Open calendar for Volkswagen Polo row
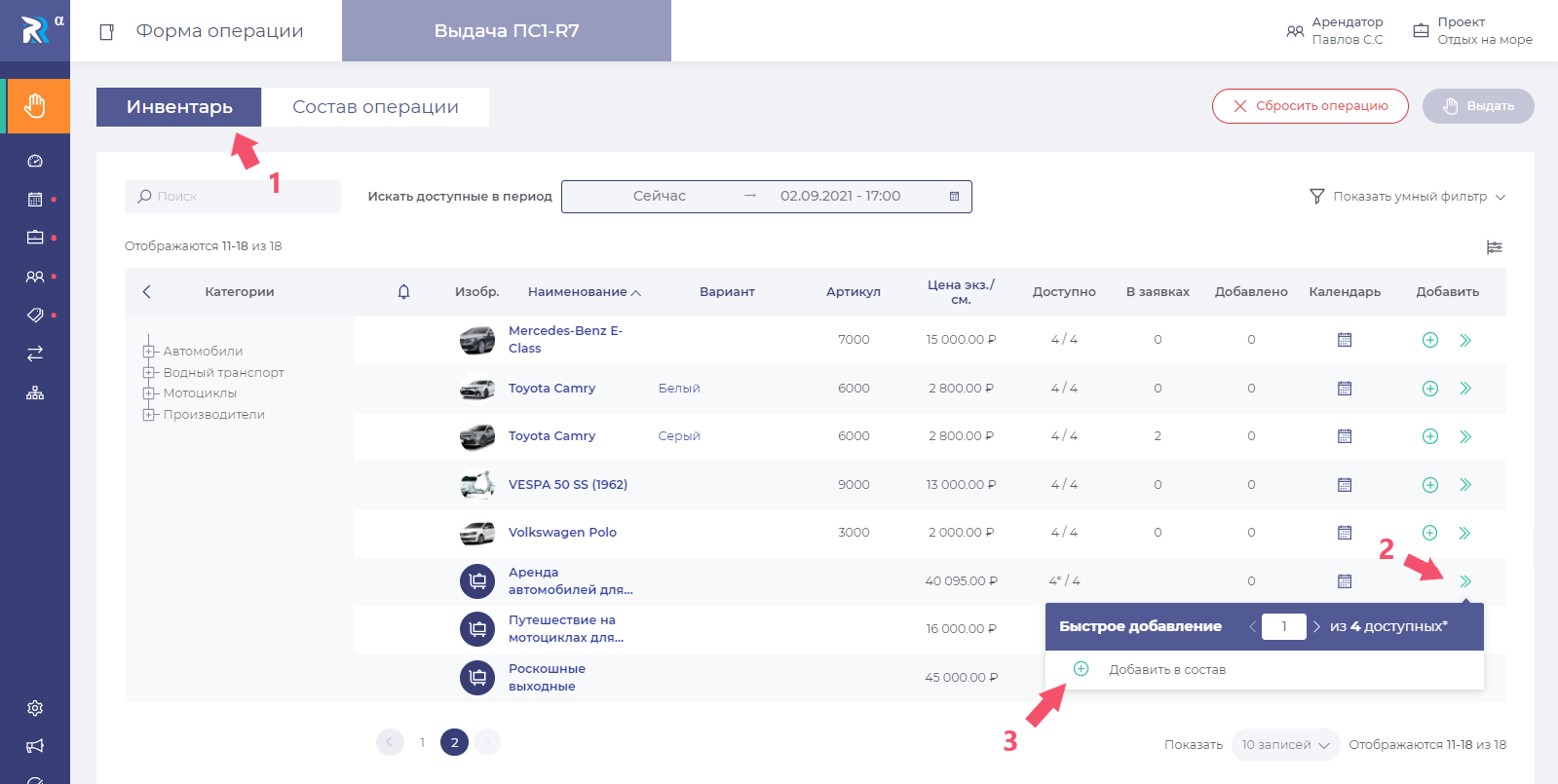This screenshot has width=1558, height=784. (x=1345, y=533)
